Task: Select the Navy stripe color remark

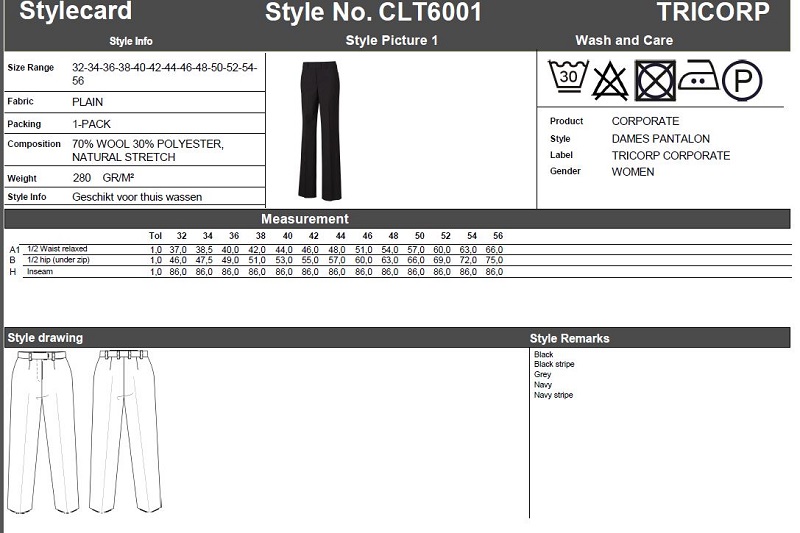Action: [553, 395]
